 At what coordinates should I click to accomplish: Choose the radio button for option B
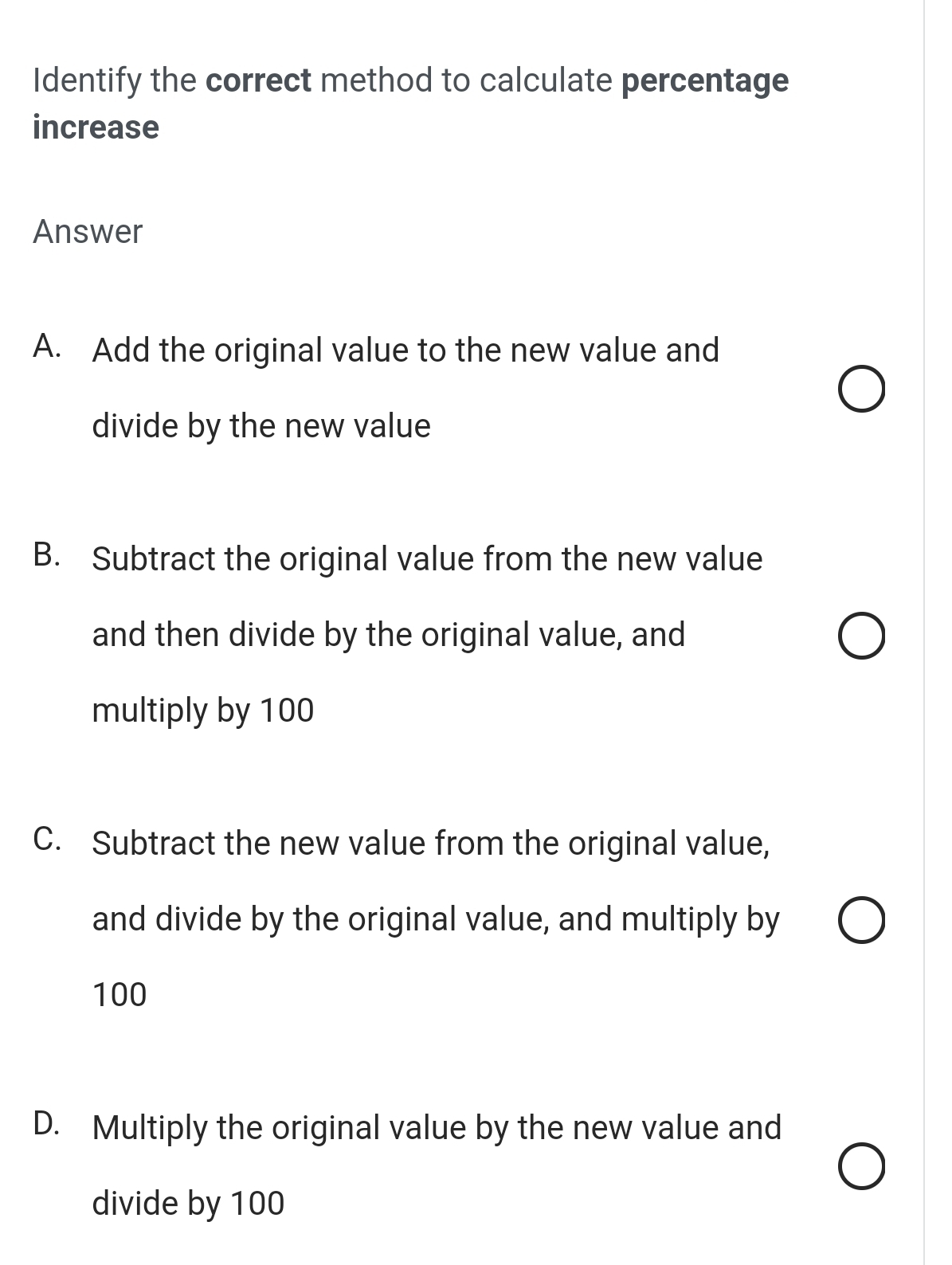click(861, 636)
